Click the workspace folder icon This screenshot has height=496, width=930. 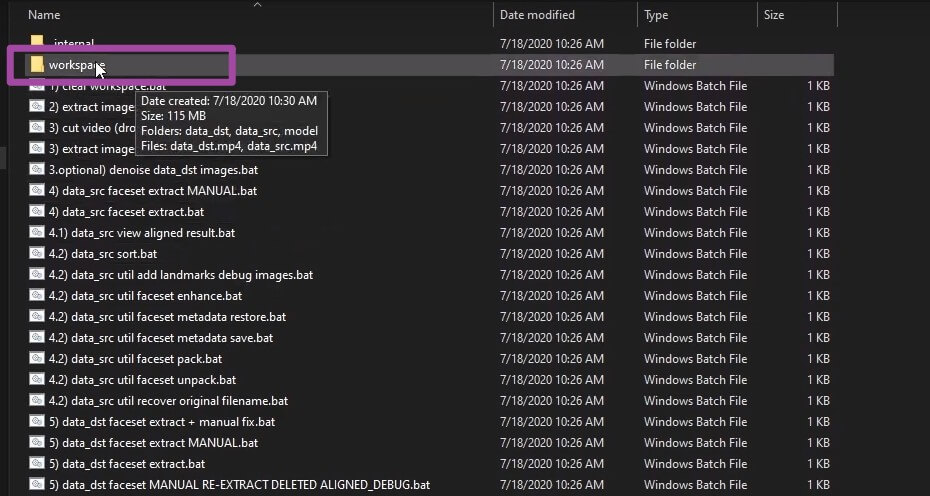pos(37,65)
